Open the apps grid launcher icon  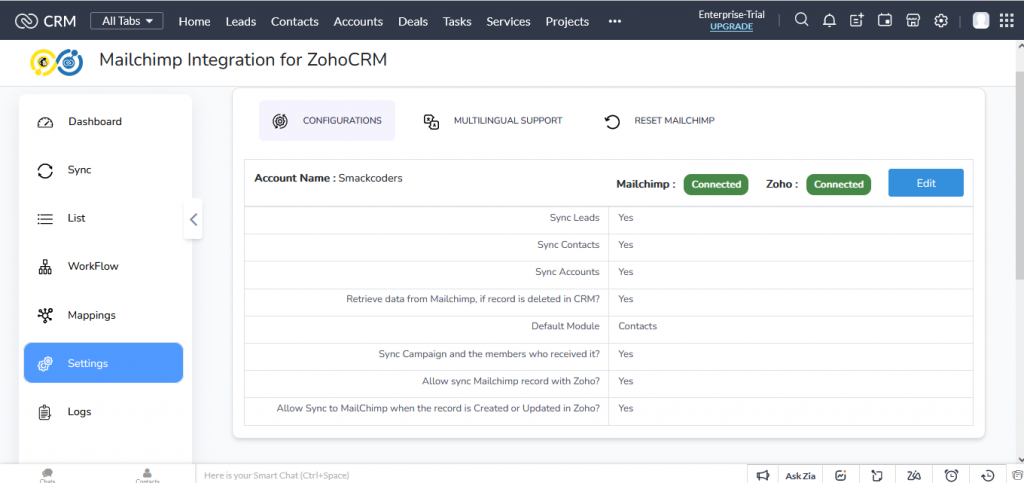(x=1007, y=20)
